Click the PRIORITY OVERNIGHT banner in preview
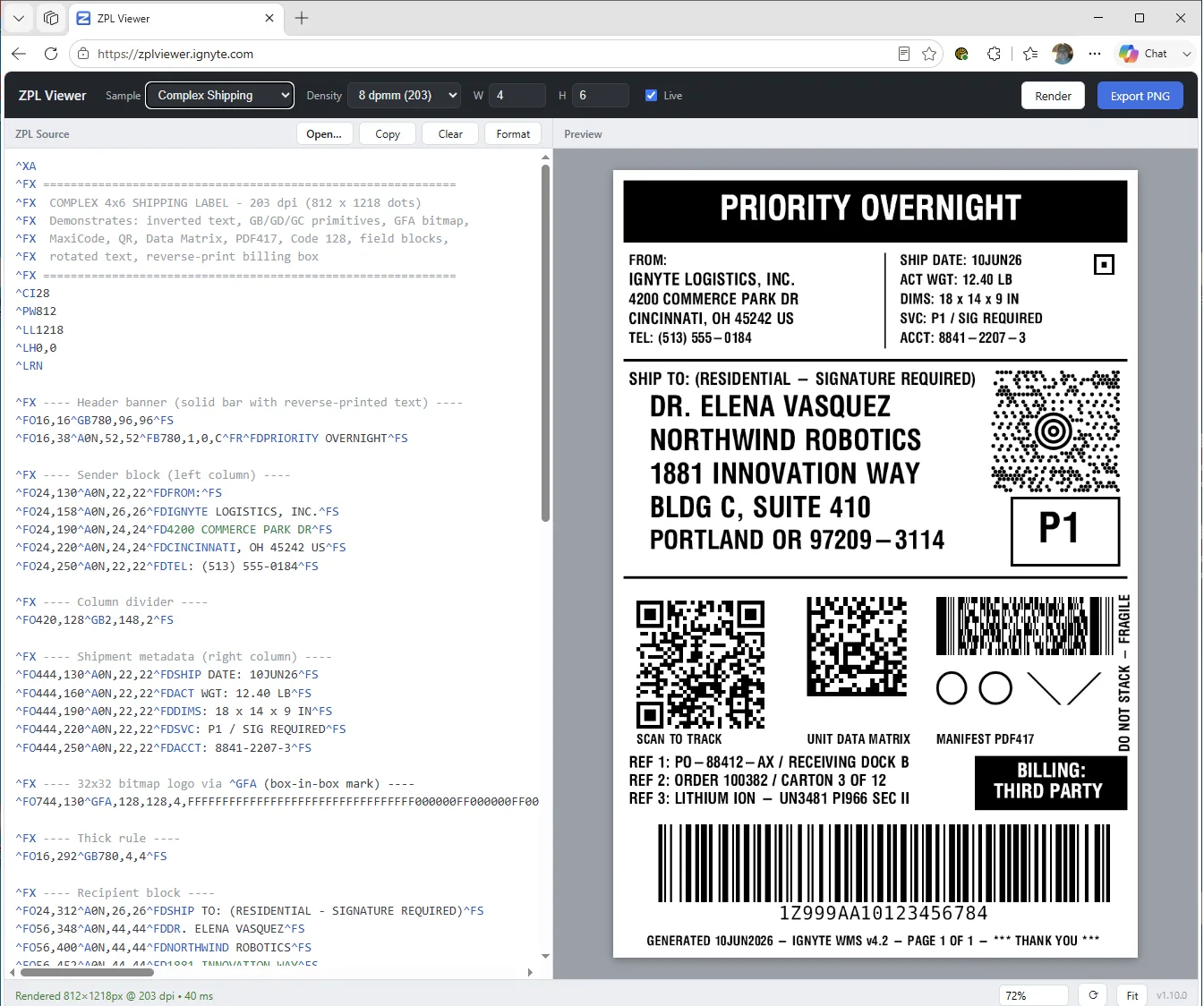 875,210
